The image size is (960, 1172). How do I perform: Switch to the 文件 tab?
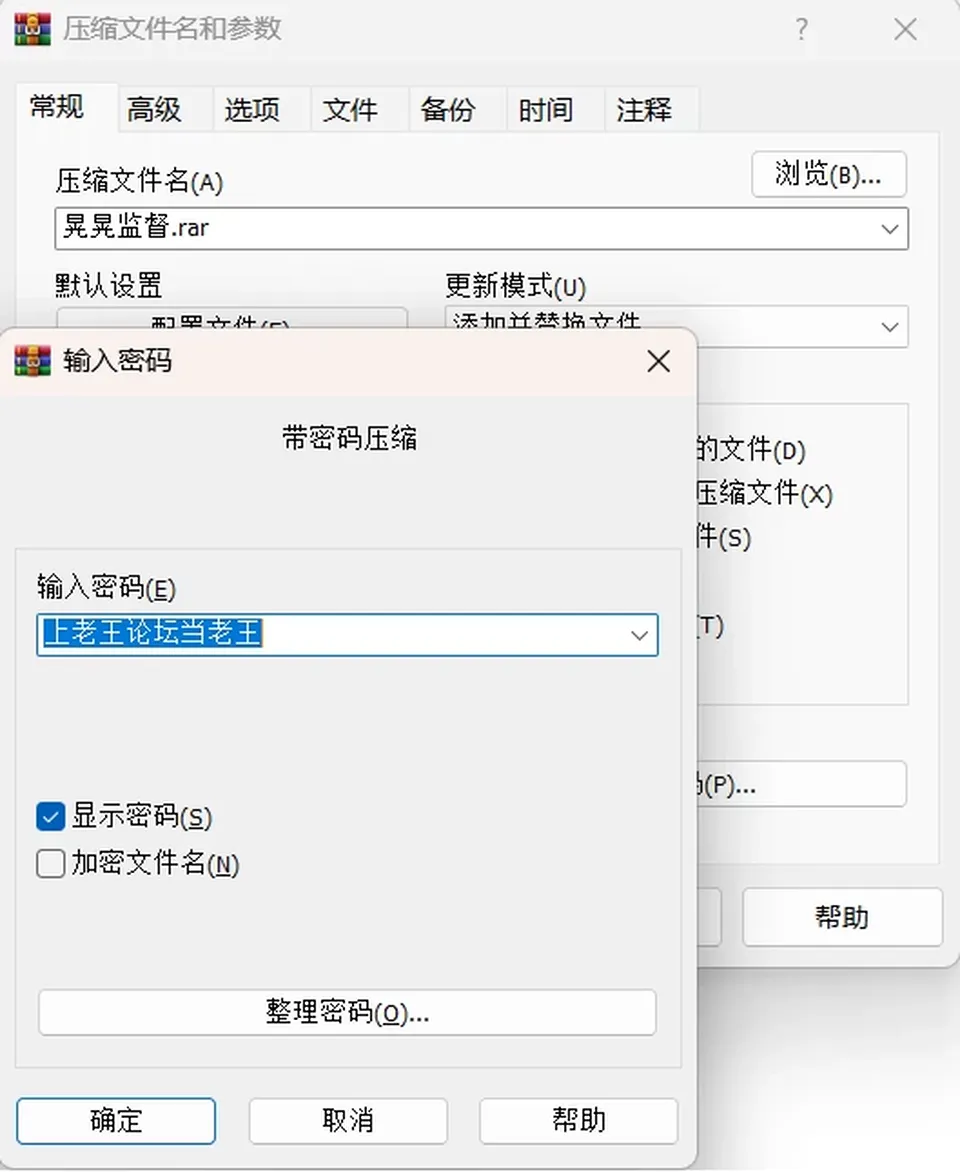pyautogui.click(x=350, y=110)
